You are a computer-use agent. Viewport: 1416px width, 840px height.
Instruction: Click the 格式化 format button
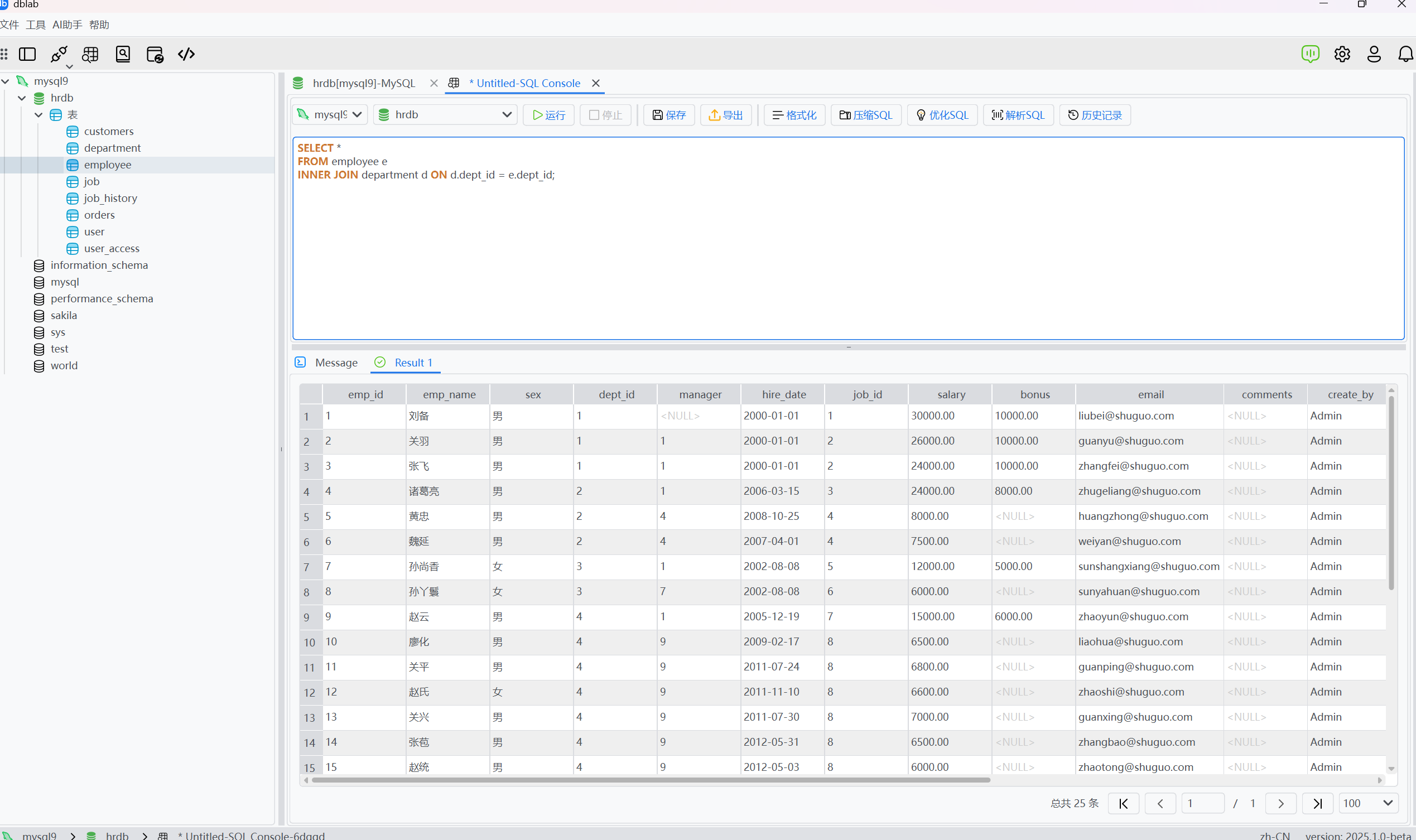pos(794,115)
